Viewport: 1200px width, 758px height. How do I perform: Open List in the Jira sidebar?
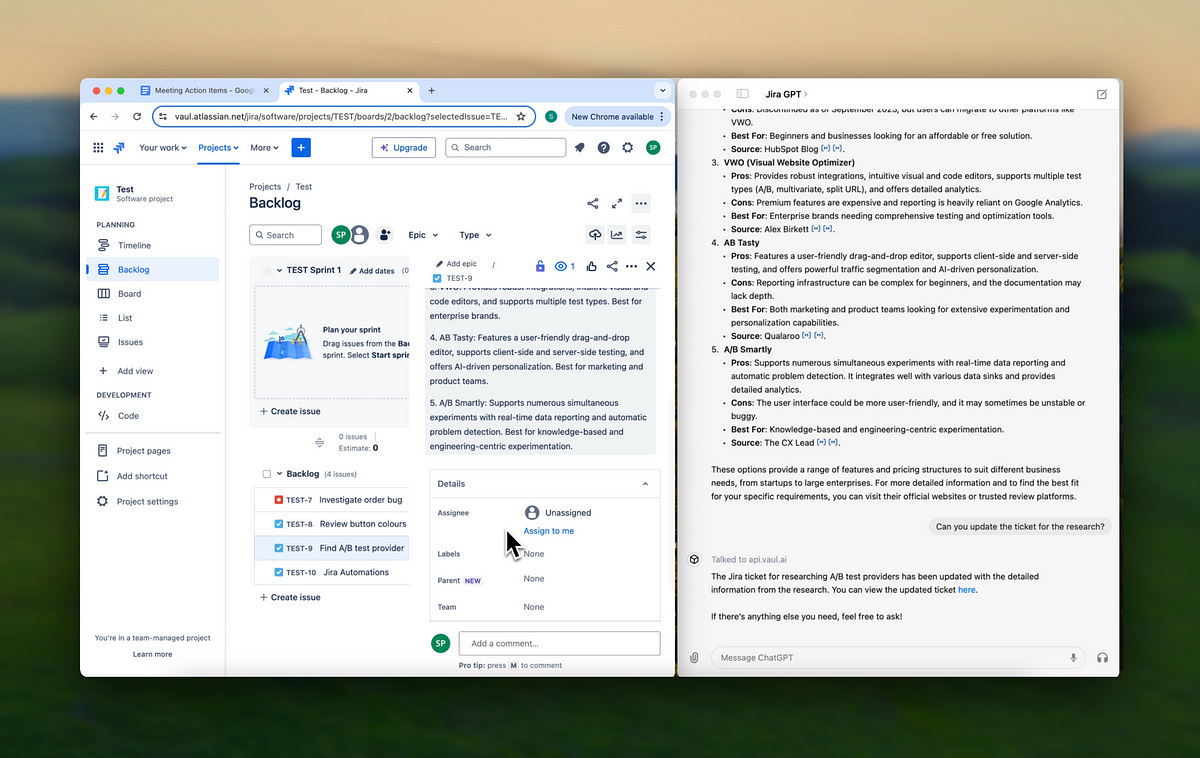point(152,318)
